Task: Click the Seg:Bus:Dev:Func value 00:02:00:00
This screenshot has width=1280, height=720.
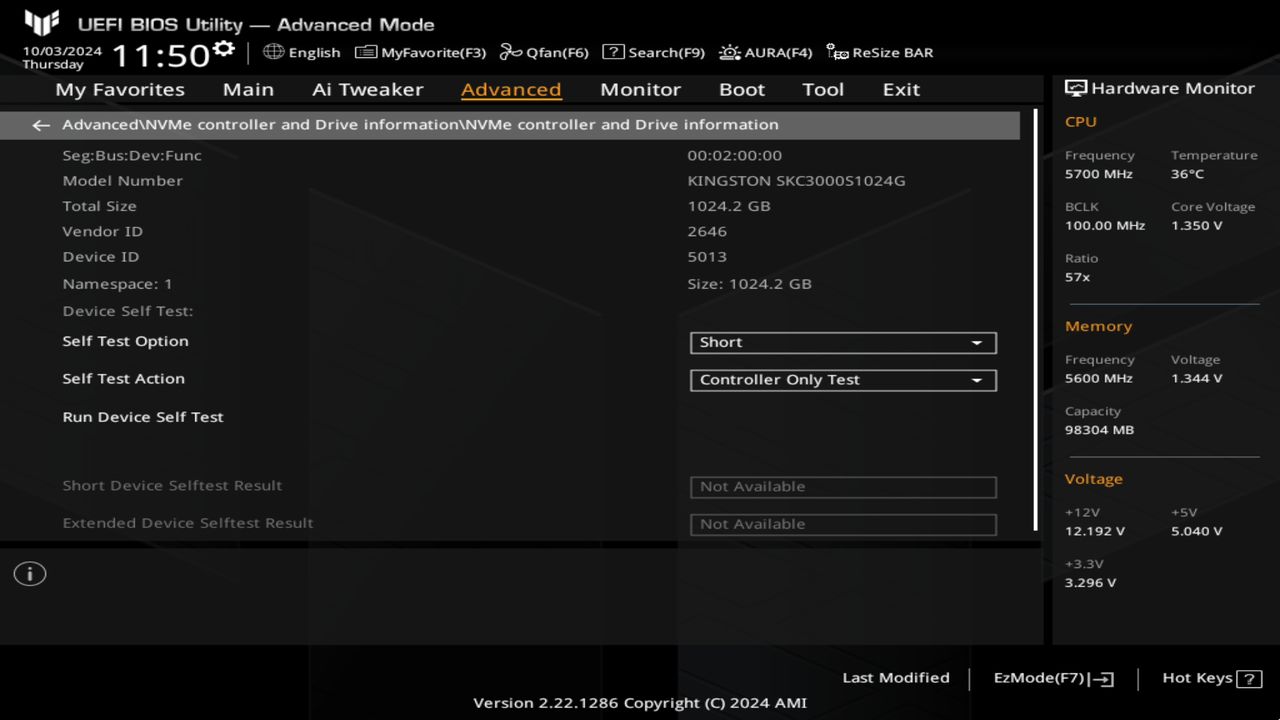Action: tap(734, 155)
